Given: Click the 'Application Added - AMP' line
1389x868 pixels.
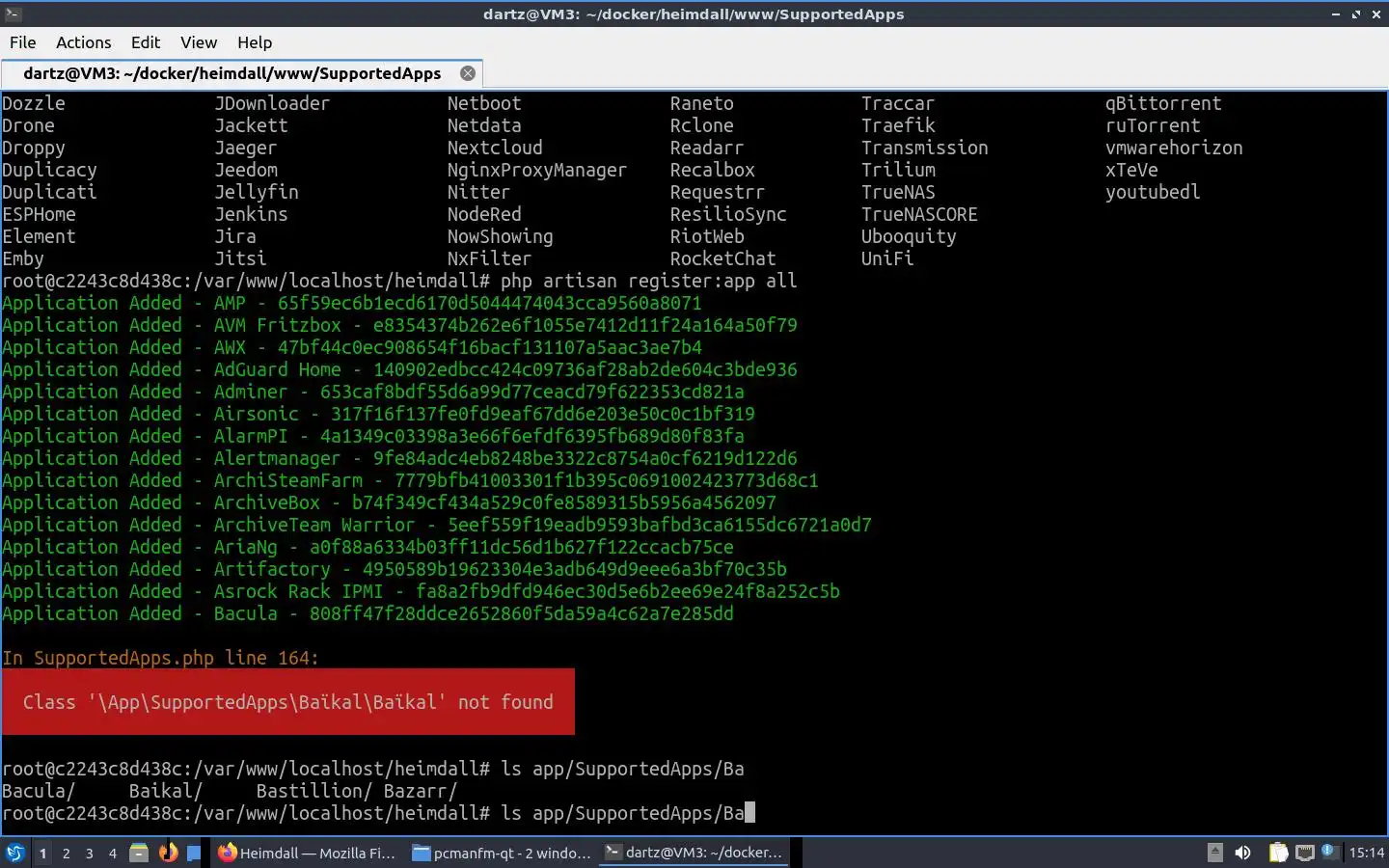Looking at the screenshot, I should pos(352,303).
